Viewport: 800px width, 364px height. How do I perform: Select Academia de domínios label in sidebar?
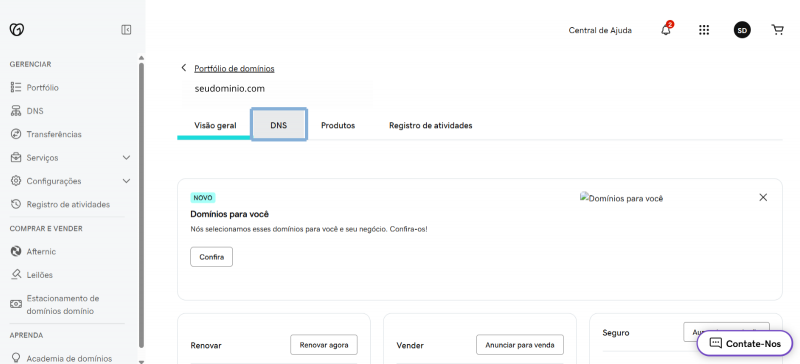(x=69, y=358)
